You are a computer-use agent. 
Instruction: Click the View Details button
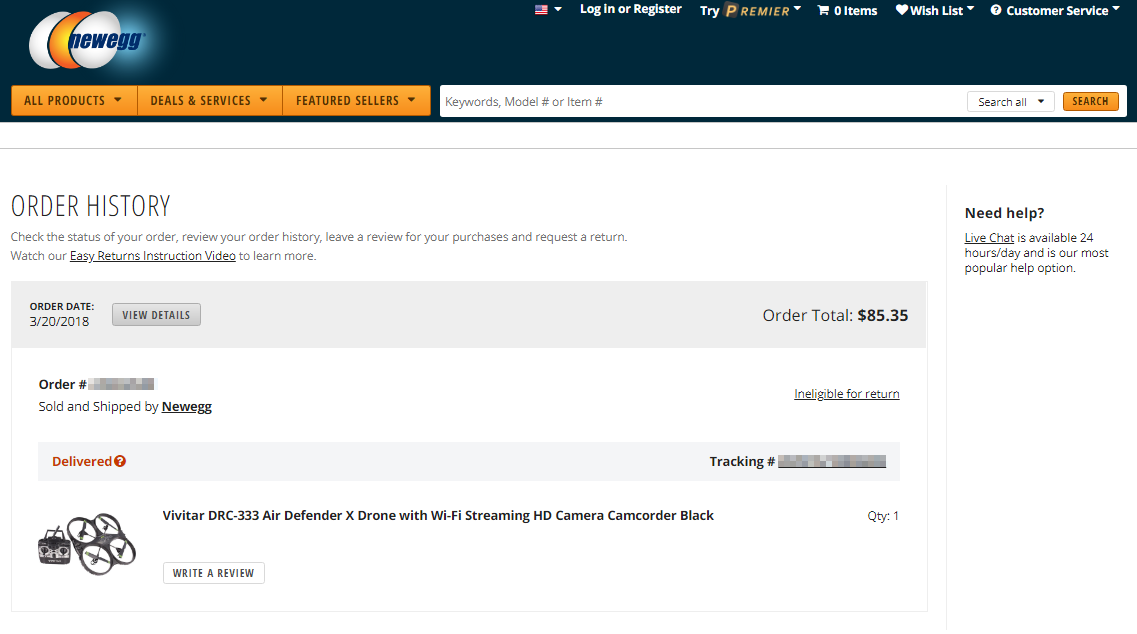(156, 315)
